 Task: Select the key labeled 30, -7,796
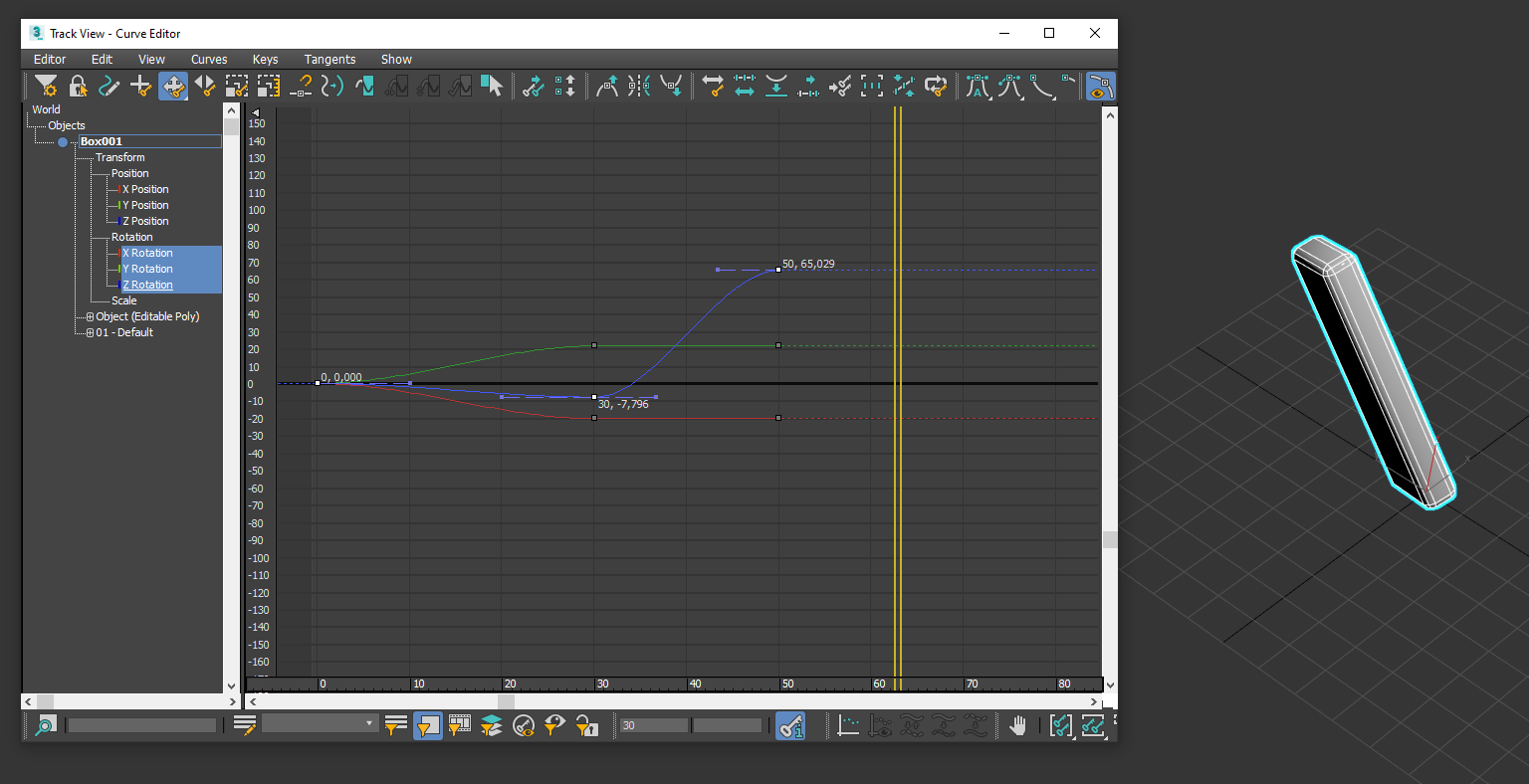pyautogui.click(x=594, y=397)
